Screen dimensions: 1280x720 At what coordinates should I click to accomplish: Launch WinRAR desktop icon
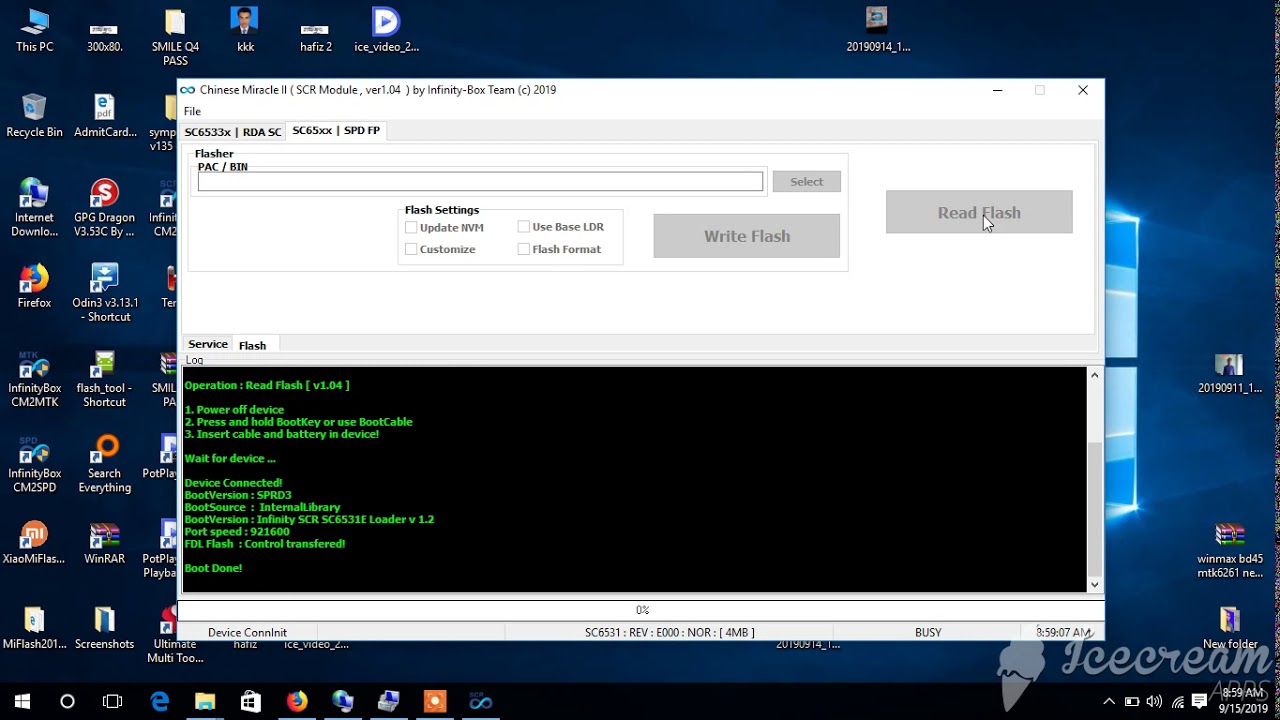tap(105, 543)
